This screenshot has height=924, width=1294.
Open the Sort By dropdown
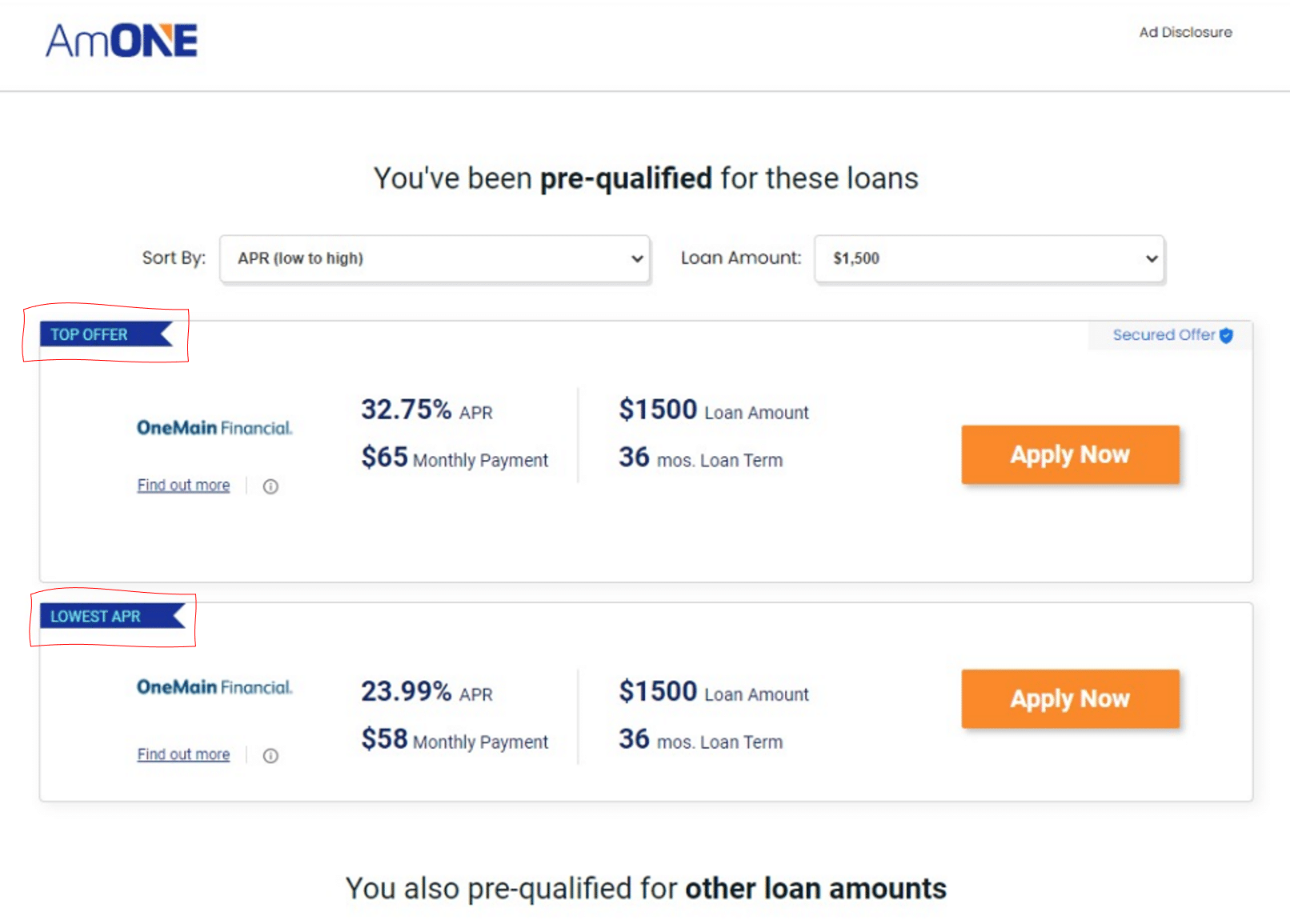(x=435, y=258)
